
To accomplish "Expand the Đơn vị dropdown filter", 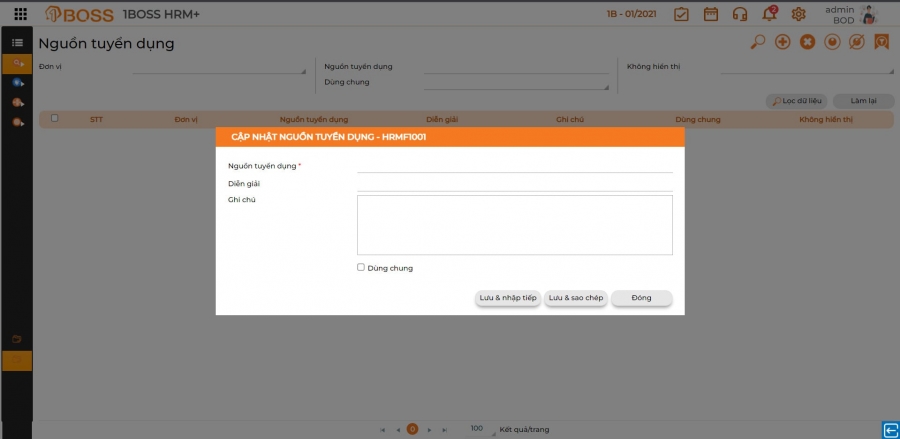I will 219,68.
